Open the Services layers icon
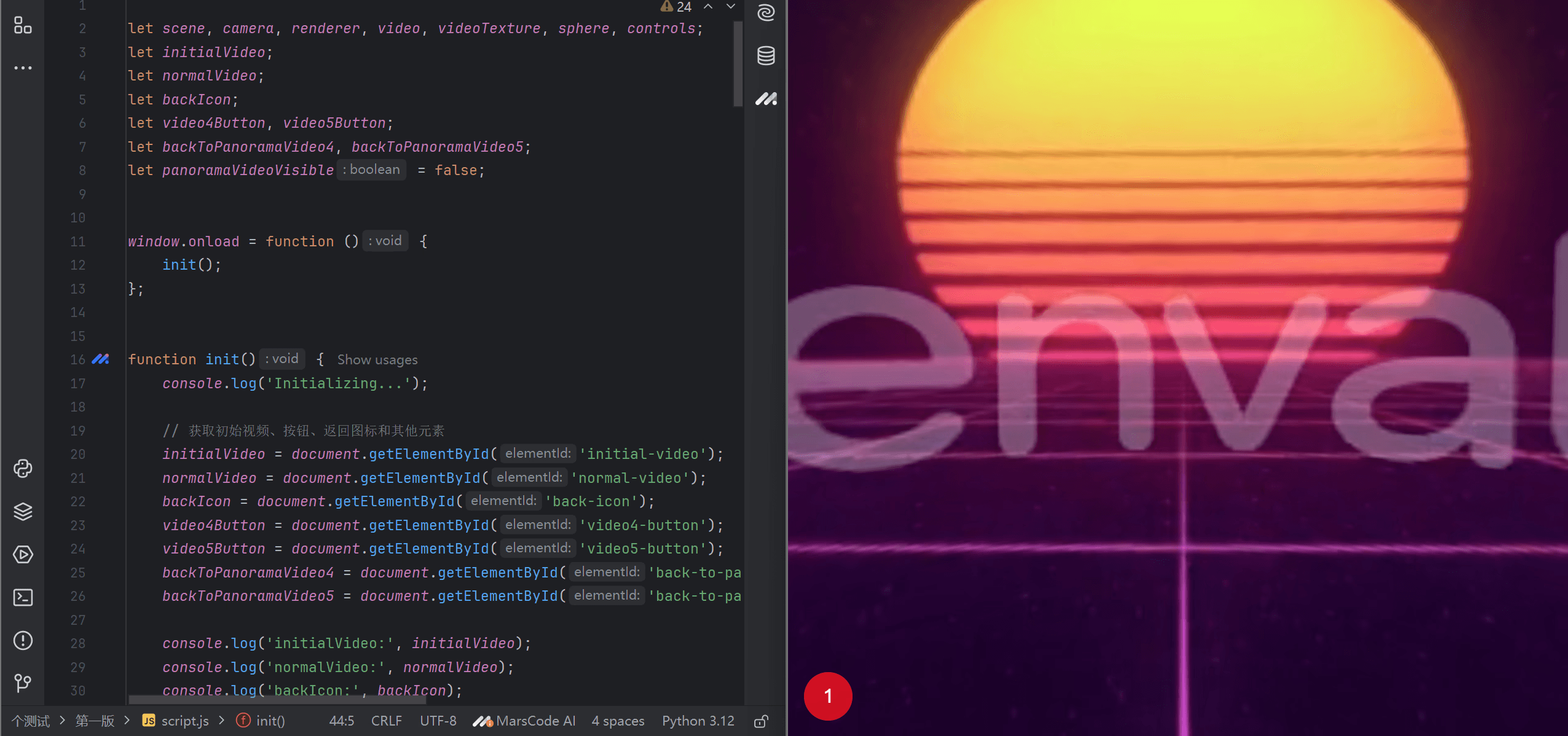 (23, 512)
